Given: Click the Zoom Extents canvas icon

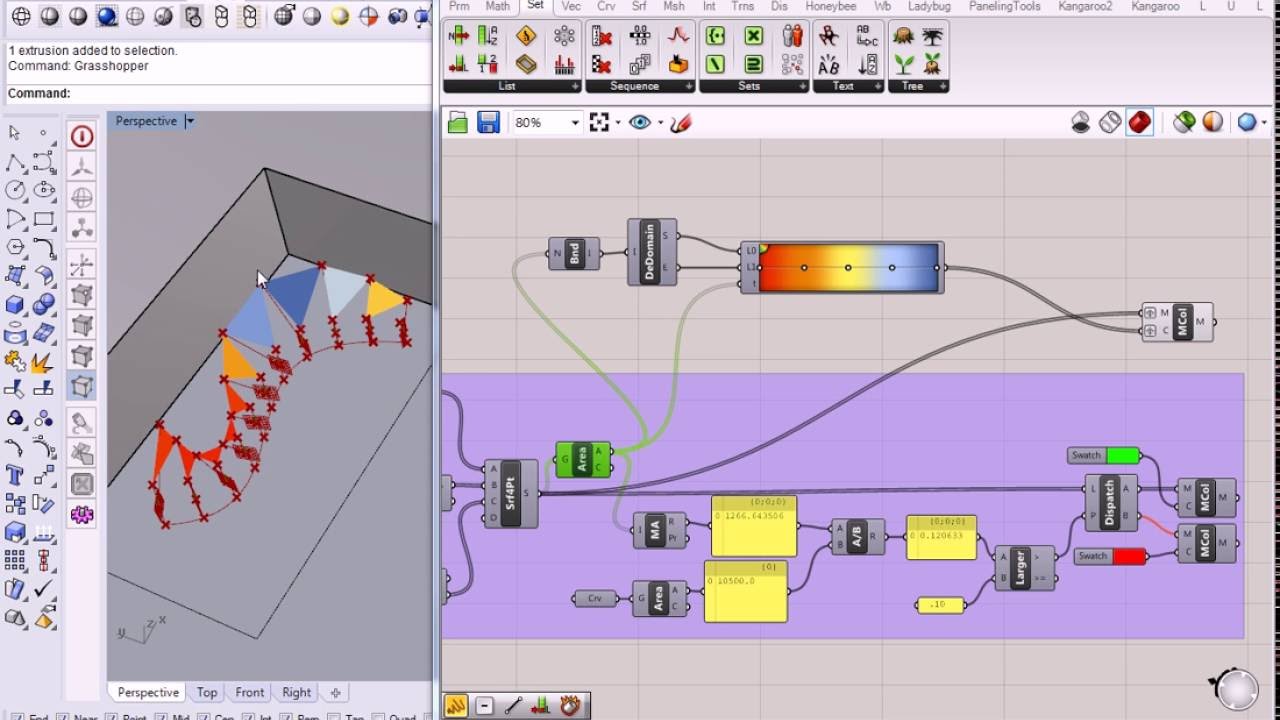Looking at the screenshot, I should pos(599,123).
